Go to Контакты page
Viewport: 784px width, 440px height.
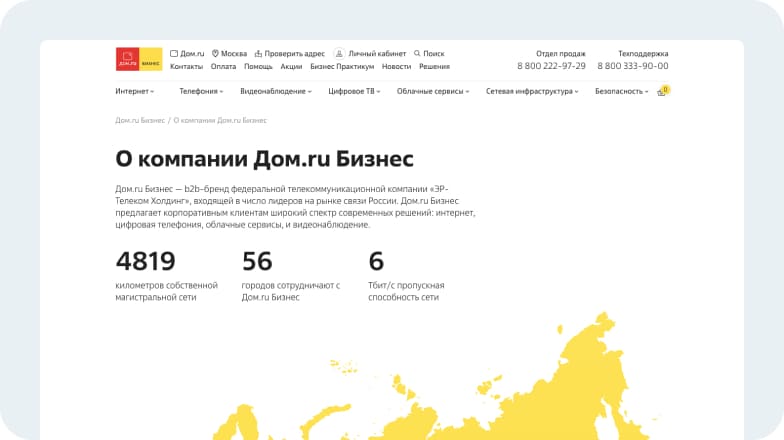[186, 66]
